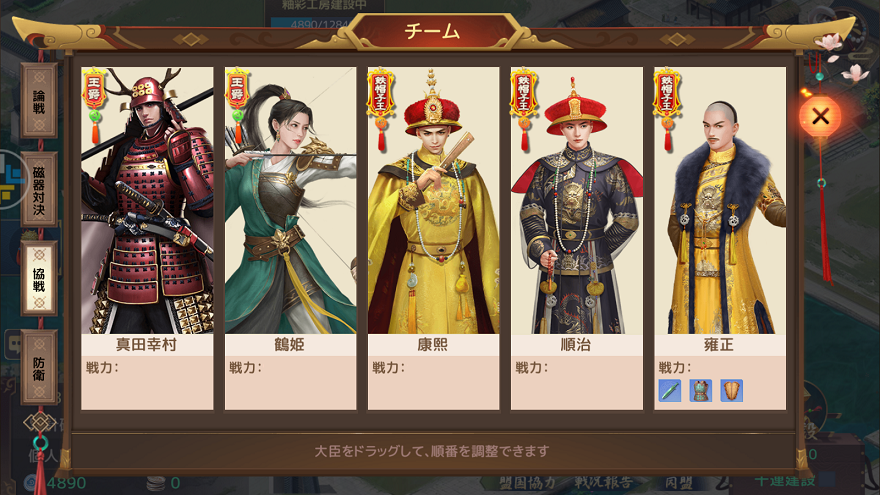
Task: Choose the 康熙 character card
Action: [433, 239]
